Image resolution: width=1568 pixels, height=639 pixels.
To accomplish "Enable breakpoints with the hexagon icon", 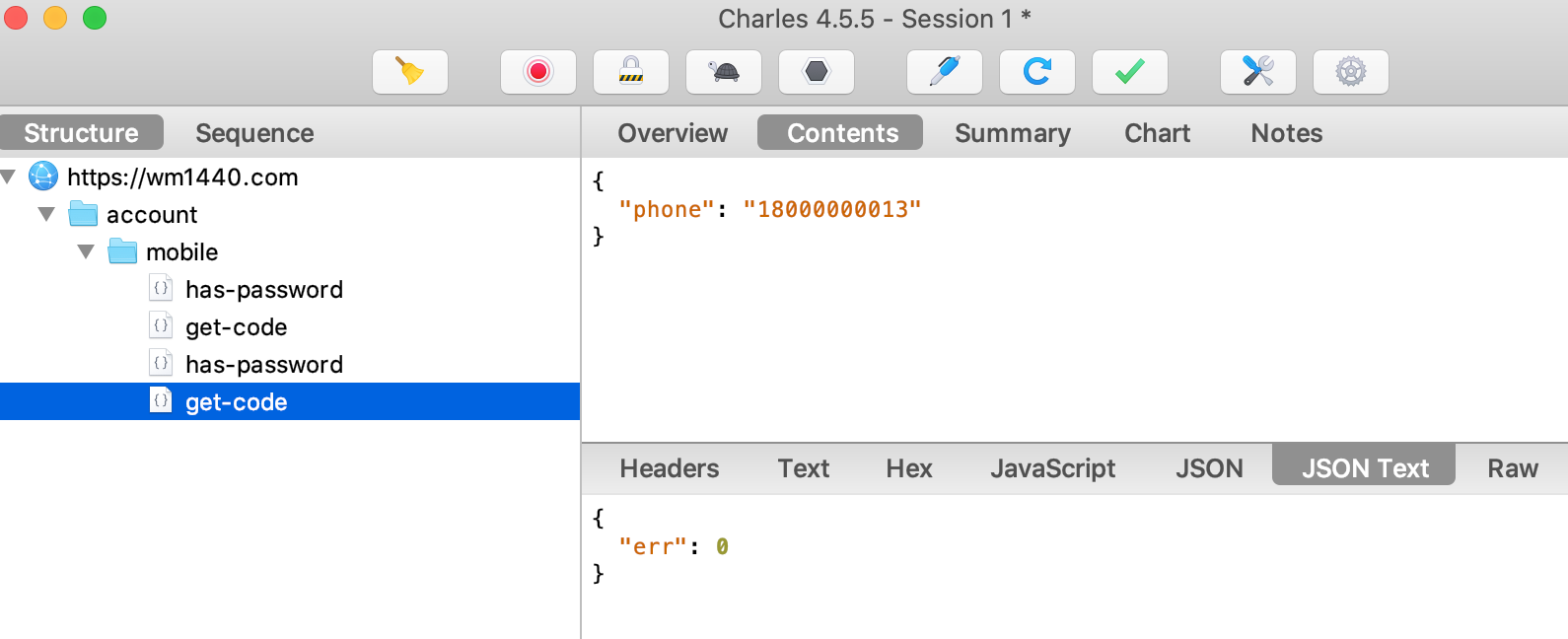I will pyautogui.click(x=817, y=72).
